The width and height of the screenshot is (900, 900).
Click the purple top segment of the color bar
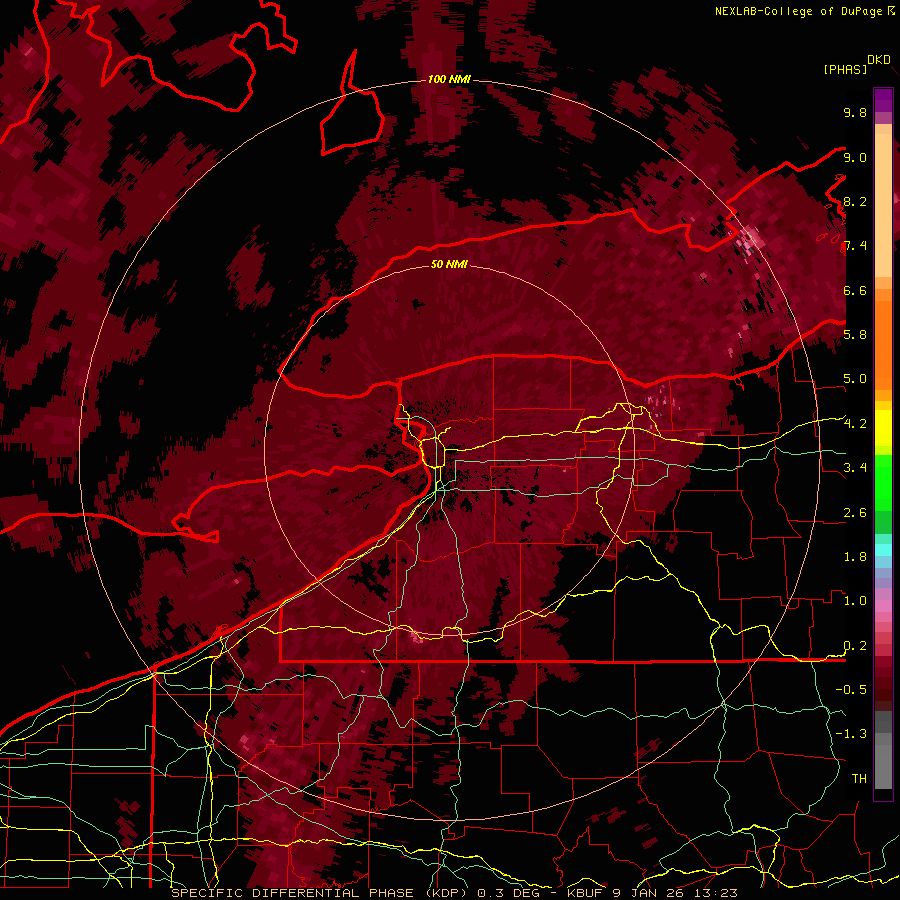coord(883,100)
